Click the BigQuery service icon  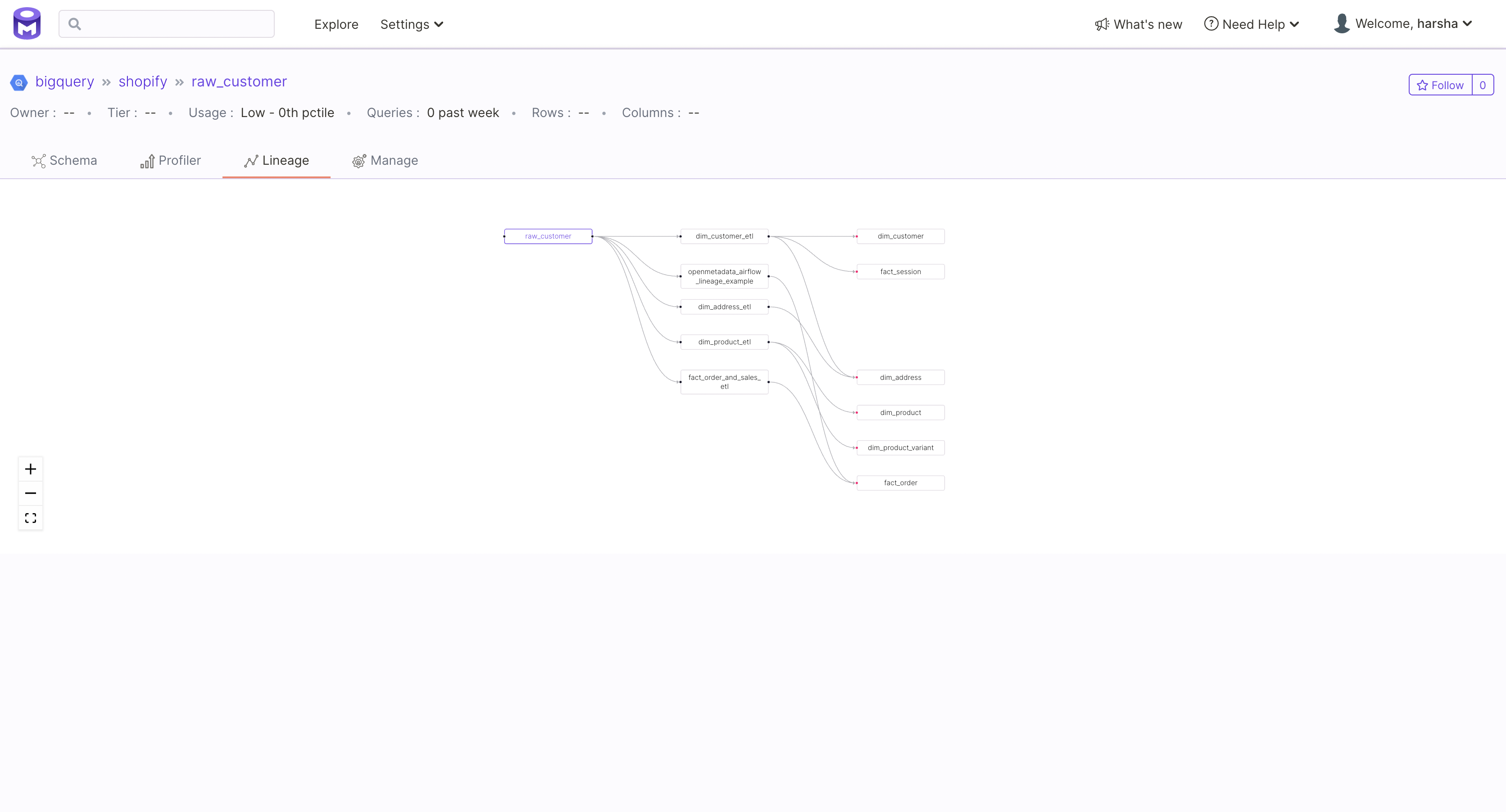[19, 83]
